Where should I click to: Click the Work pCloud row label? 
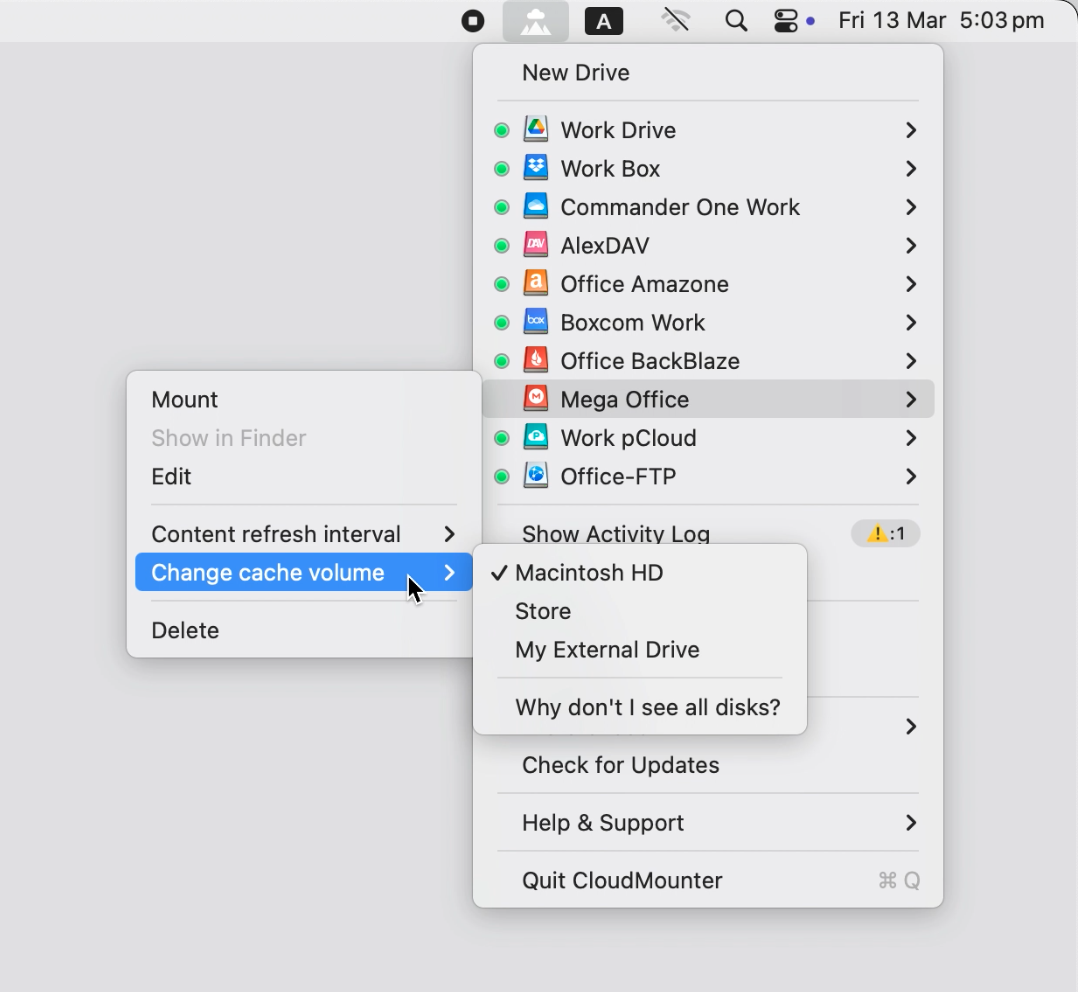[x=628, y=438]
